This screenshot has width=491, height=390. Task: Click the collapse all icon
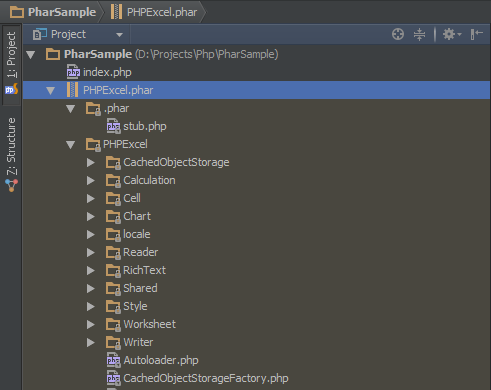(x=419, y=34)
